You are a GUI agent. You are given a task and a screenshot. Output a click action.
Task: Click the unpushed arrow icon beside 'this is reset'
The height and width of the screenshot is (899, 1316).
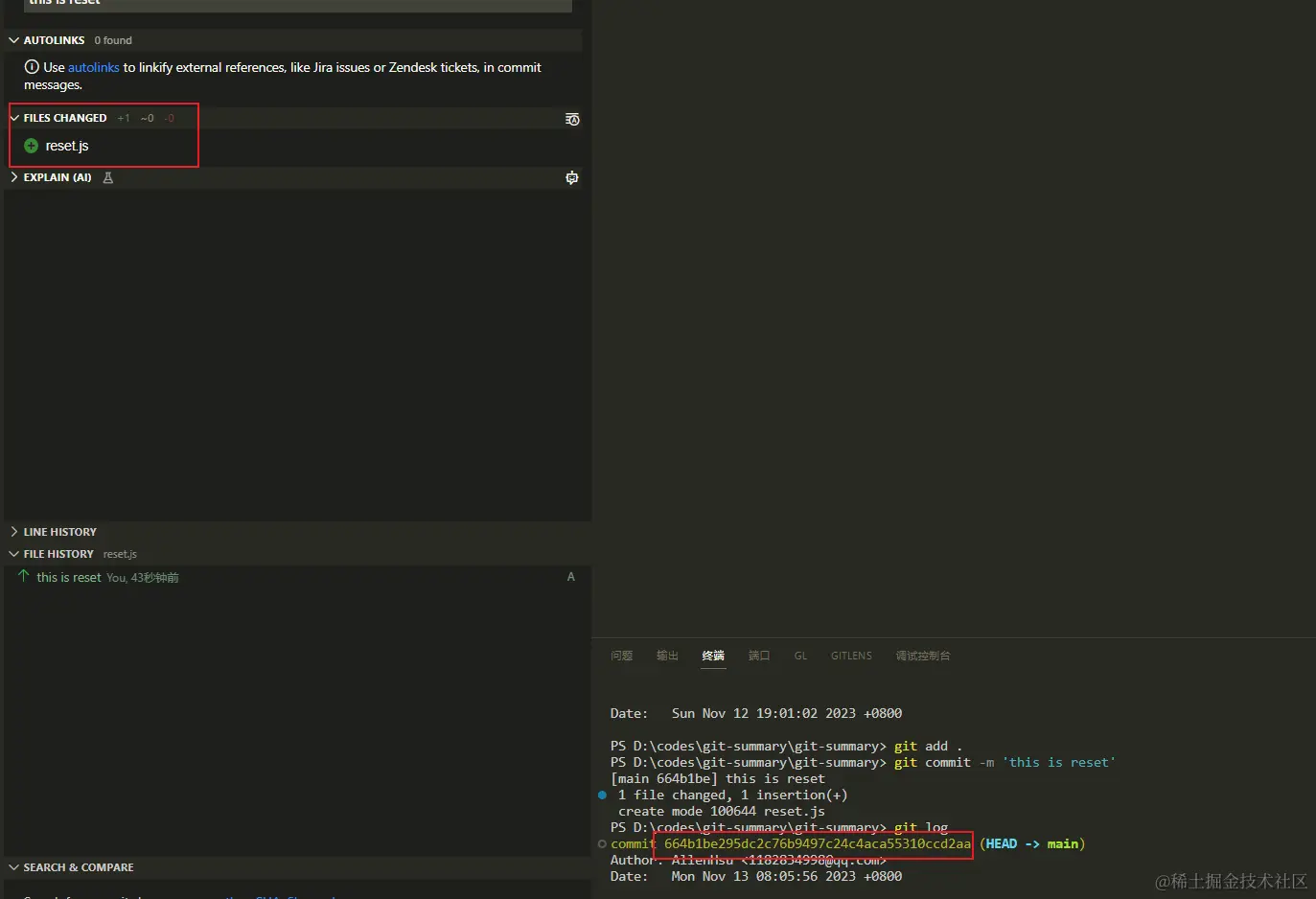pyautogui.click(x=24, y=576)
